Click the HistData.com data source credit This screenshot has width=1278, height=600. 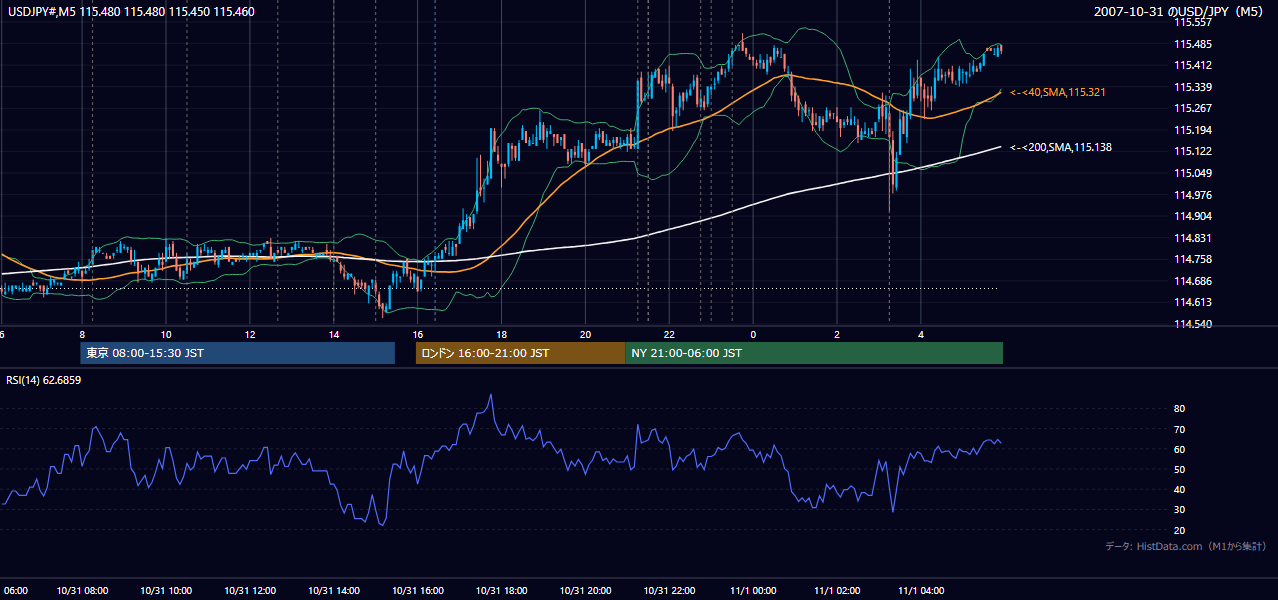[x=1186, y=546]
